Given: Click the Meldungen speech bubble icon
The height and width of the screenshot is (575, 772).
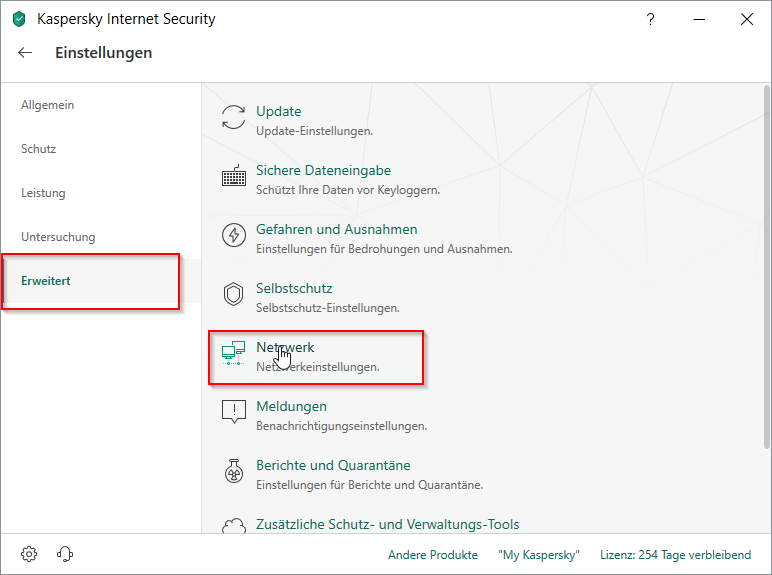Looking at the screenshot, I should tap(233, 413).
